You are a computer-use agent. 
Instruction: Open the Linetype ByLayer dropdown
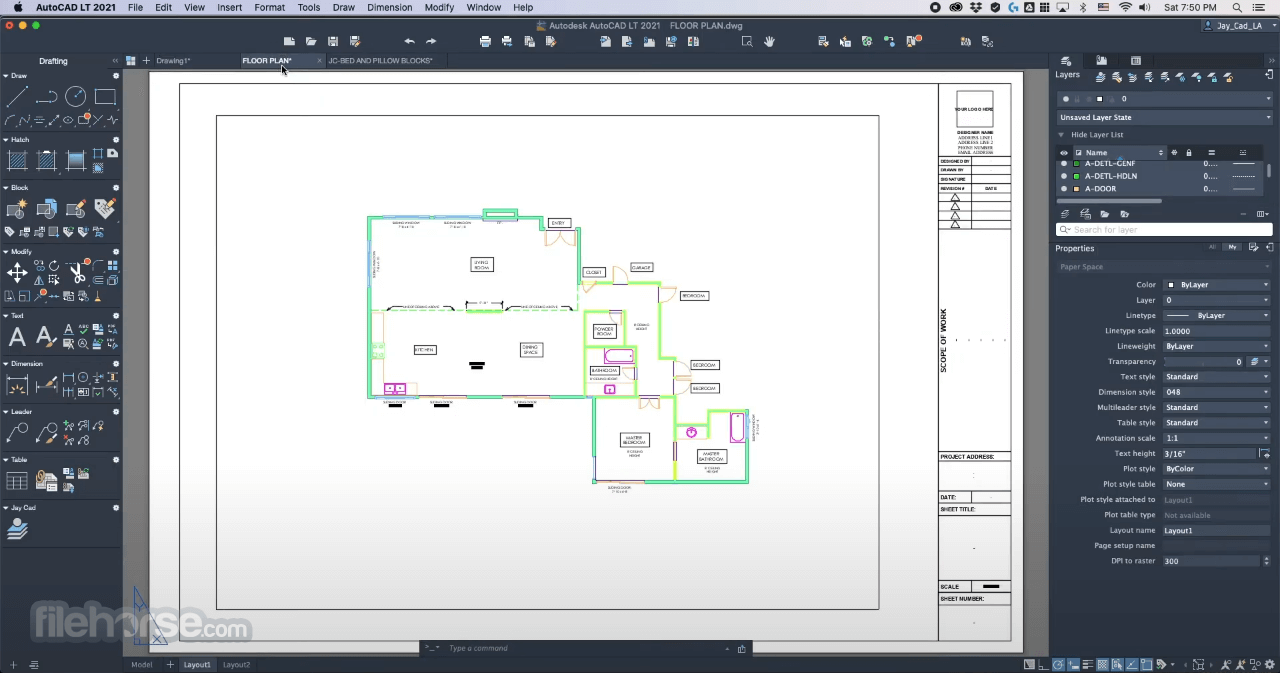1217,316
